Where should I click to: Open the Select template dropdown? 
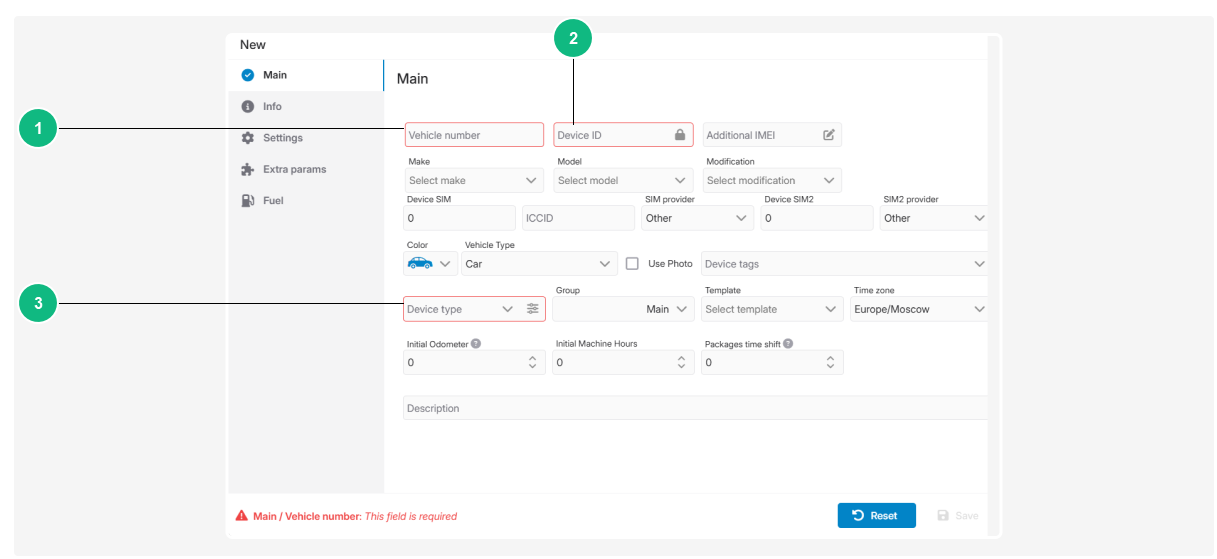[771, 309]
